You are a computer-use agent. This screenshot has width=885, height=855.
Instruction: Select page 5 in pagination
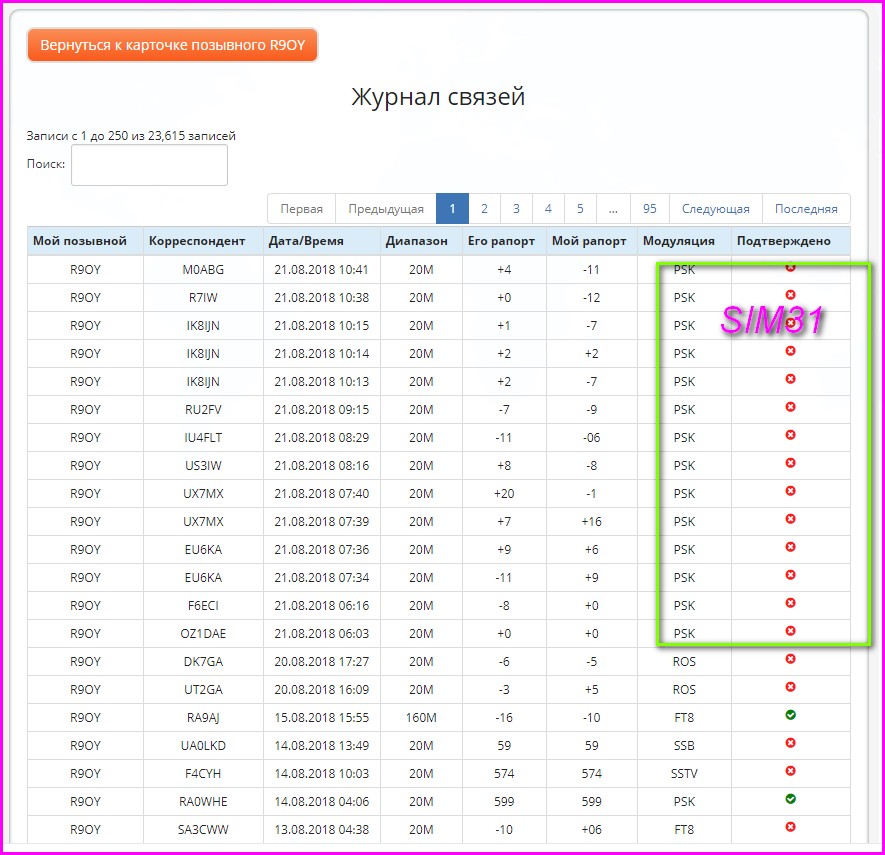[x=580, y=209]
